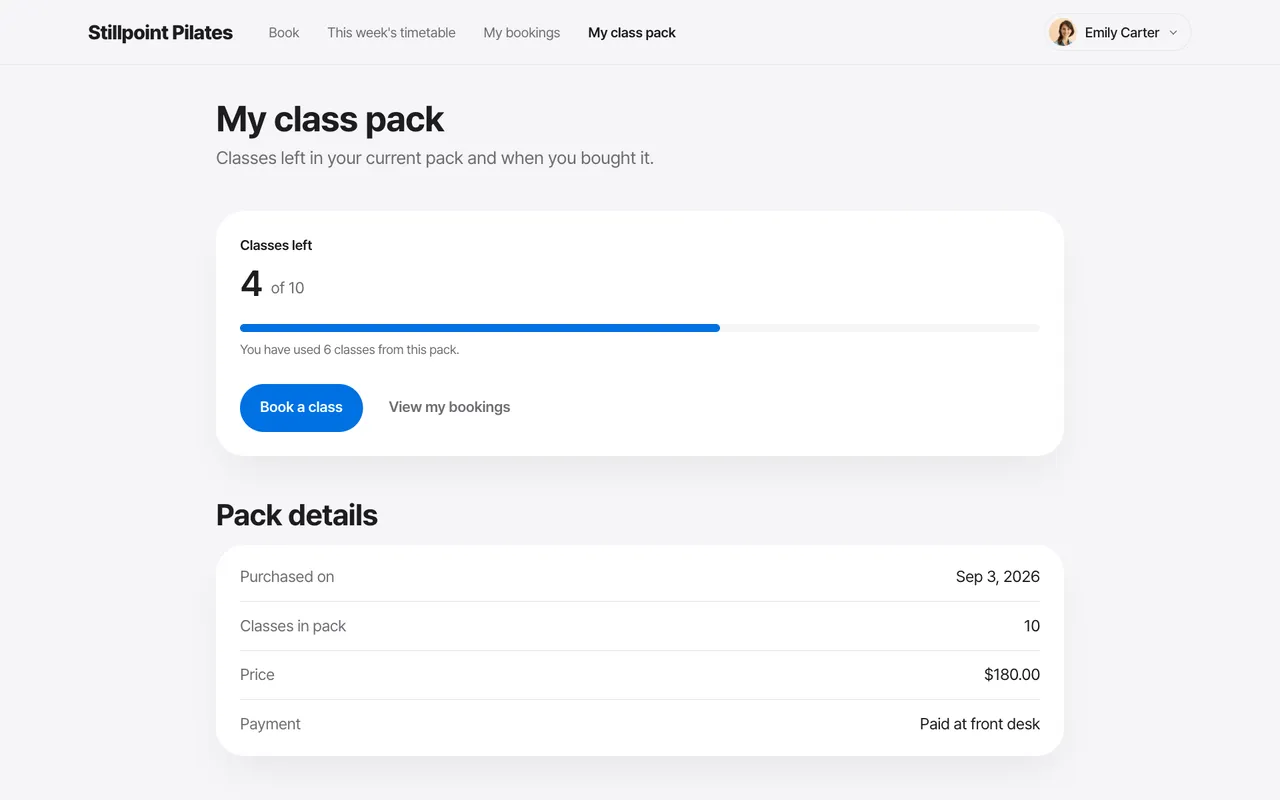Image resolution: width=1280 pixels, height=800 pixels.
Task: Click the "Paid at front desk" value
Action: (980, 724)
